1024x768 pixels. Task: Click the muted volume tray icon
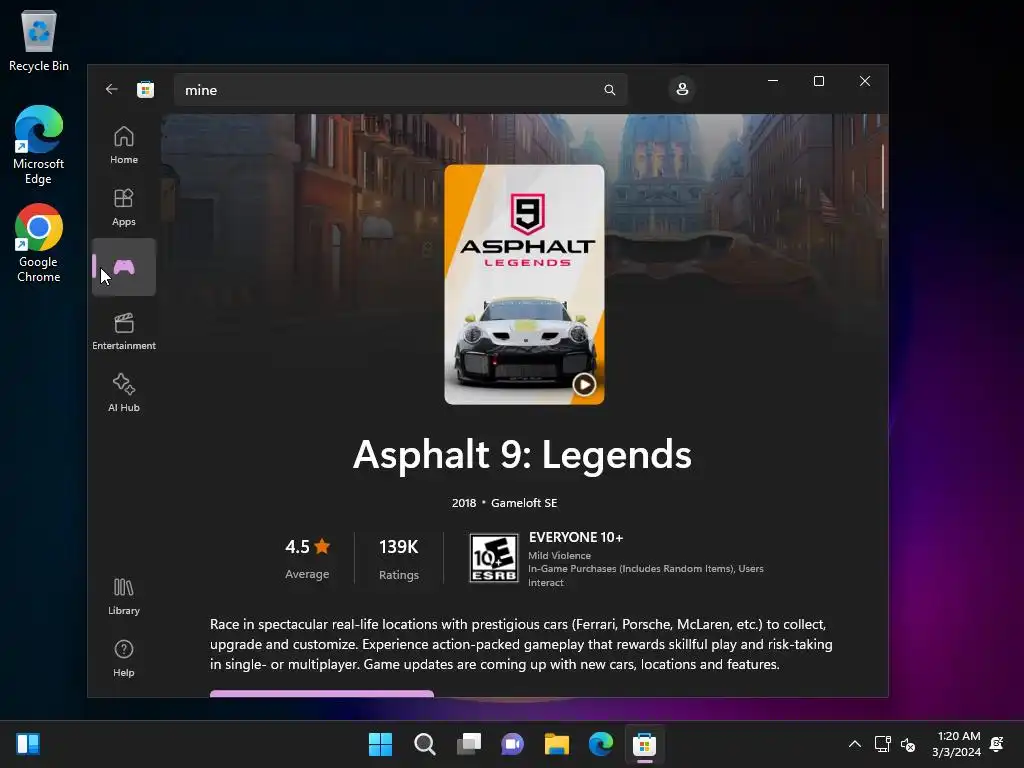(x=908, y=744)
